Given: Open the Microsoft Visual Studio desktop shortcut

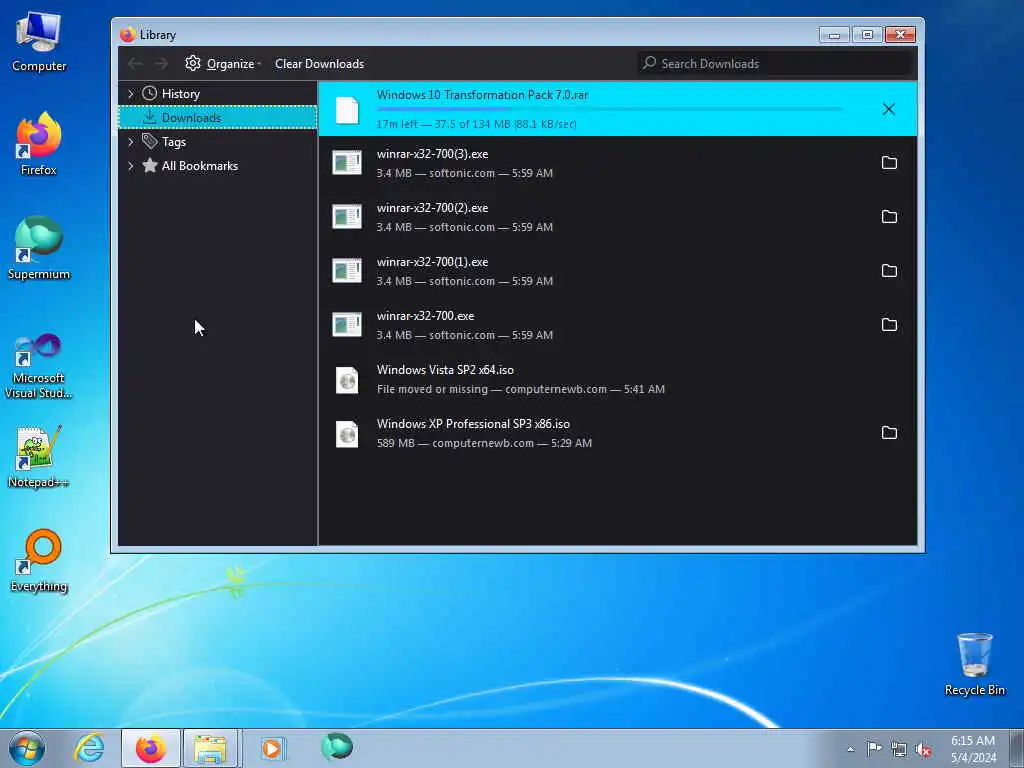Looking at the screenshot, I should tap(39, 366).
